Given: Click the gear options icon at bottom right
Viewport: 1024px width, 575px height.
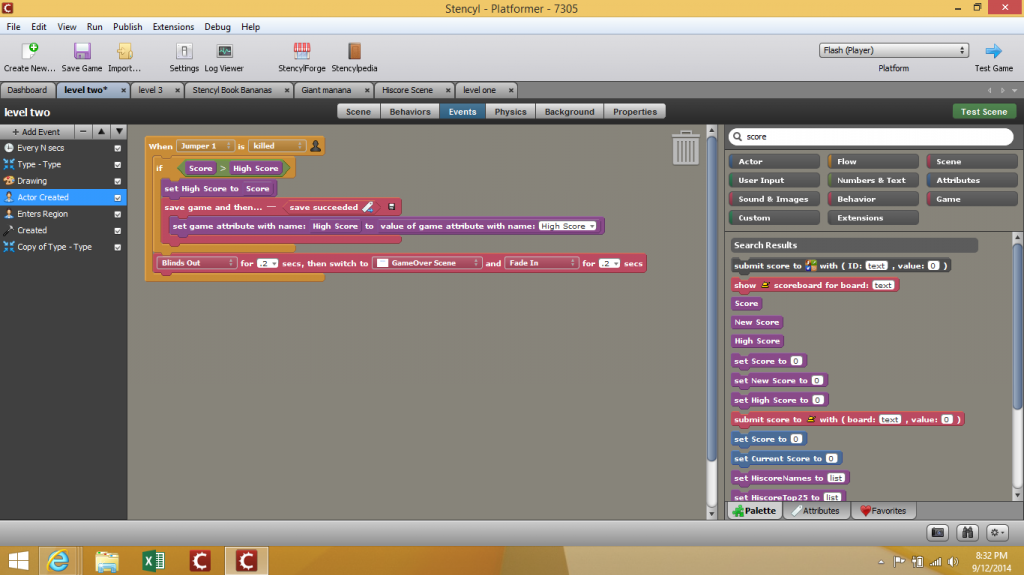Looking at the screenshot, I should 997,533.
